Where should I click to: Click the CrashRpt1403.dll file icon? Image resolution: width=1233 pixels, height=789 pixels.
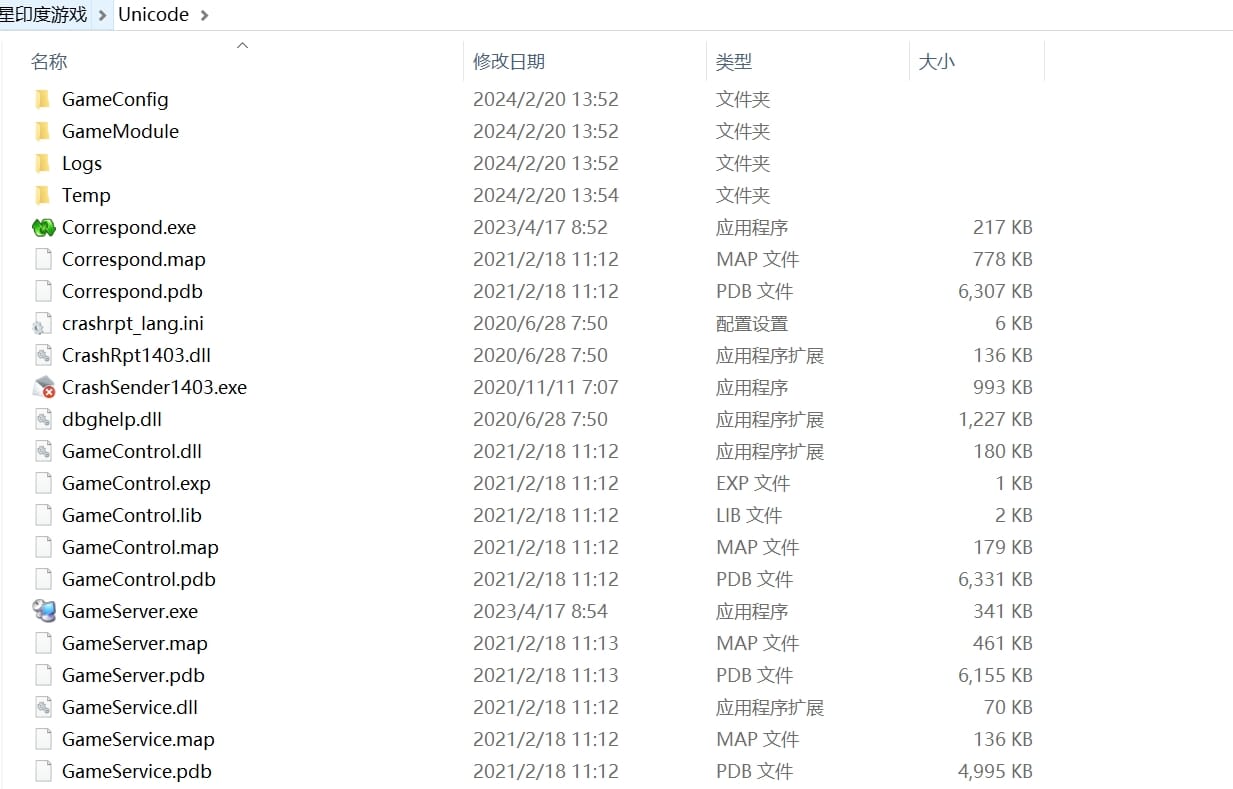[43, 355]
